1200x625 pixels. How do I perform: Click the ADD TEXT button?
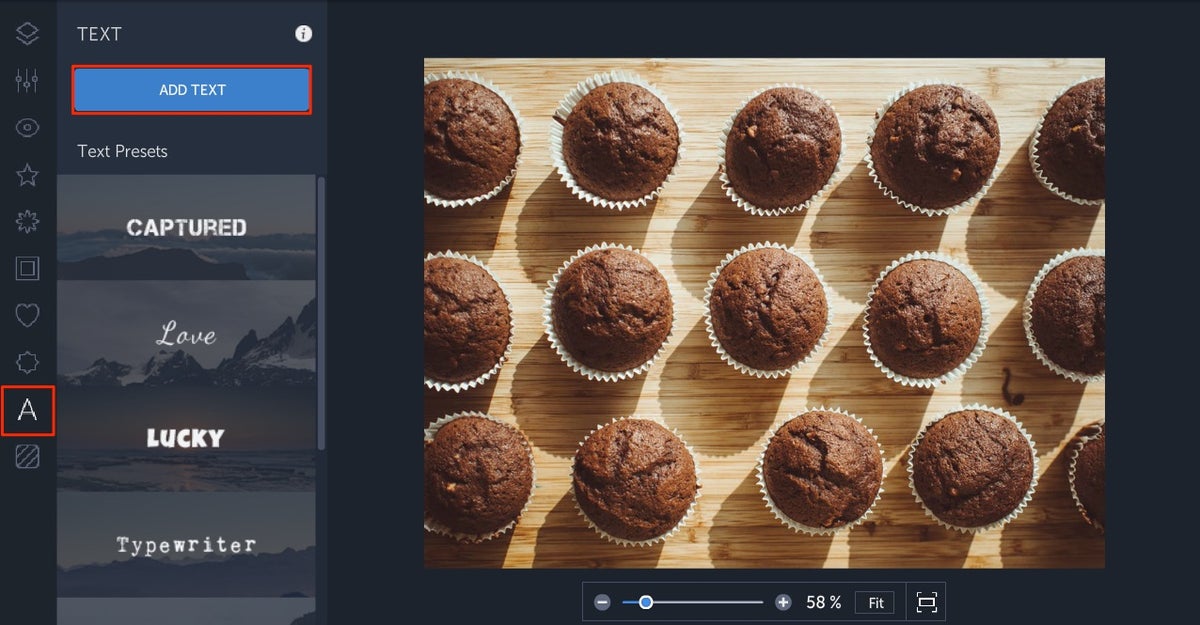(191, 89)
